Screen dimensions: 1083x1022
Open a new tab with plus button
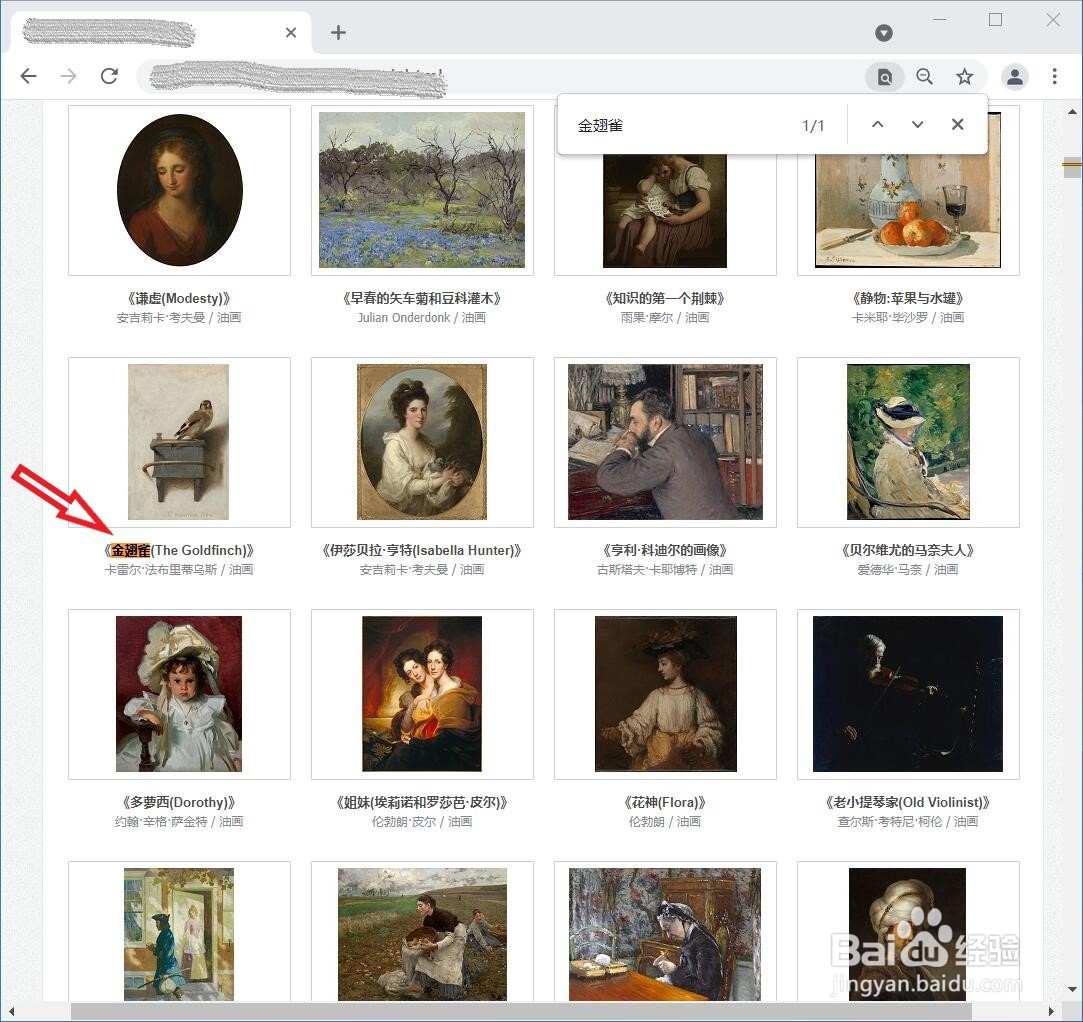[338, 32]
